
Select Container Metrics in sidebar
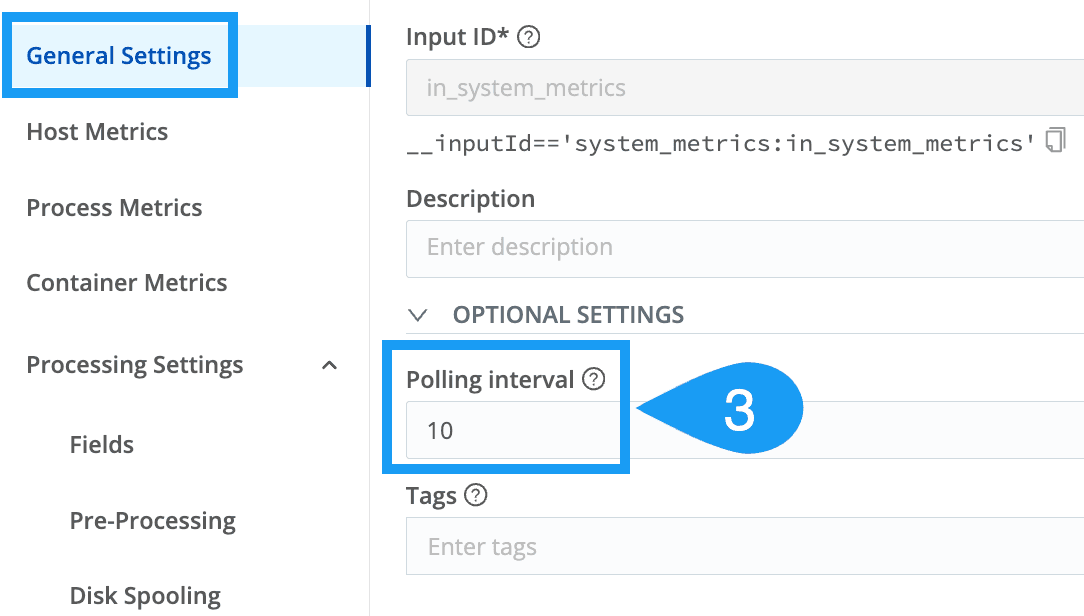tap(127, 283)
